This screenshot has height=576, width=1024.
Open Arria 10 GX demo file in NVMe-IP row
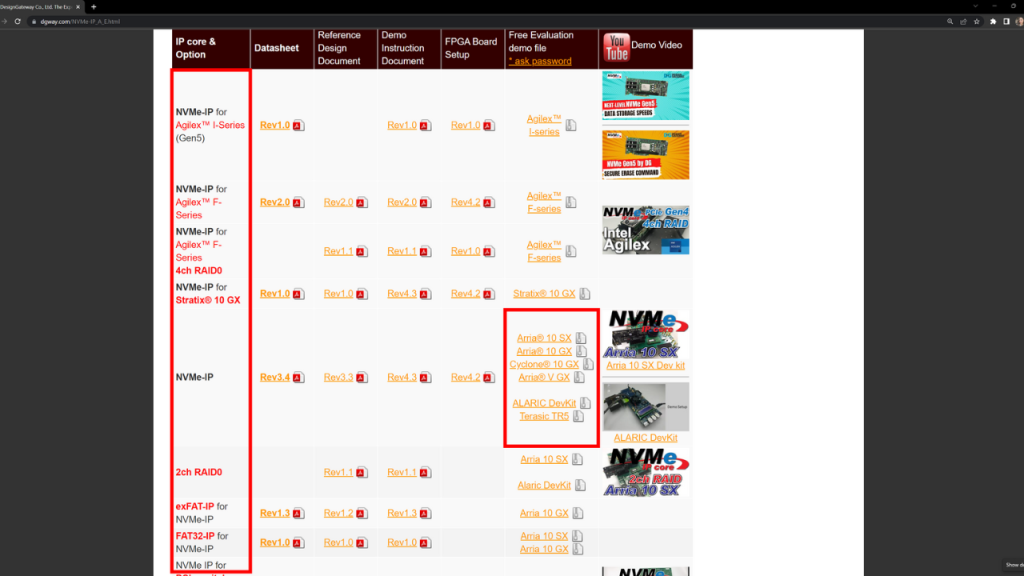coord(544,351)
